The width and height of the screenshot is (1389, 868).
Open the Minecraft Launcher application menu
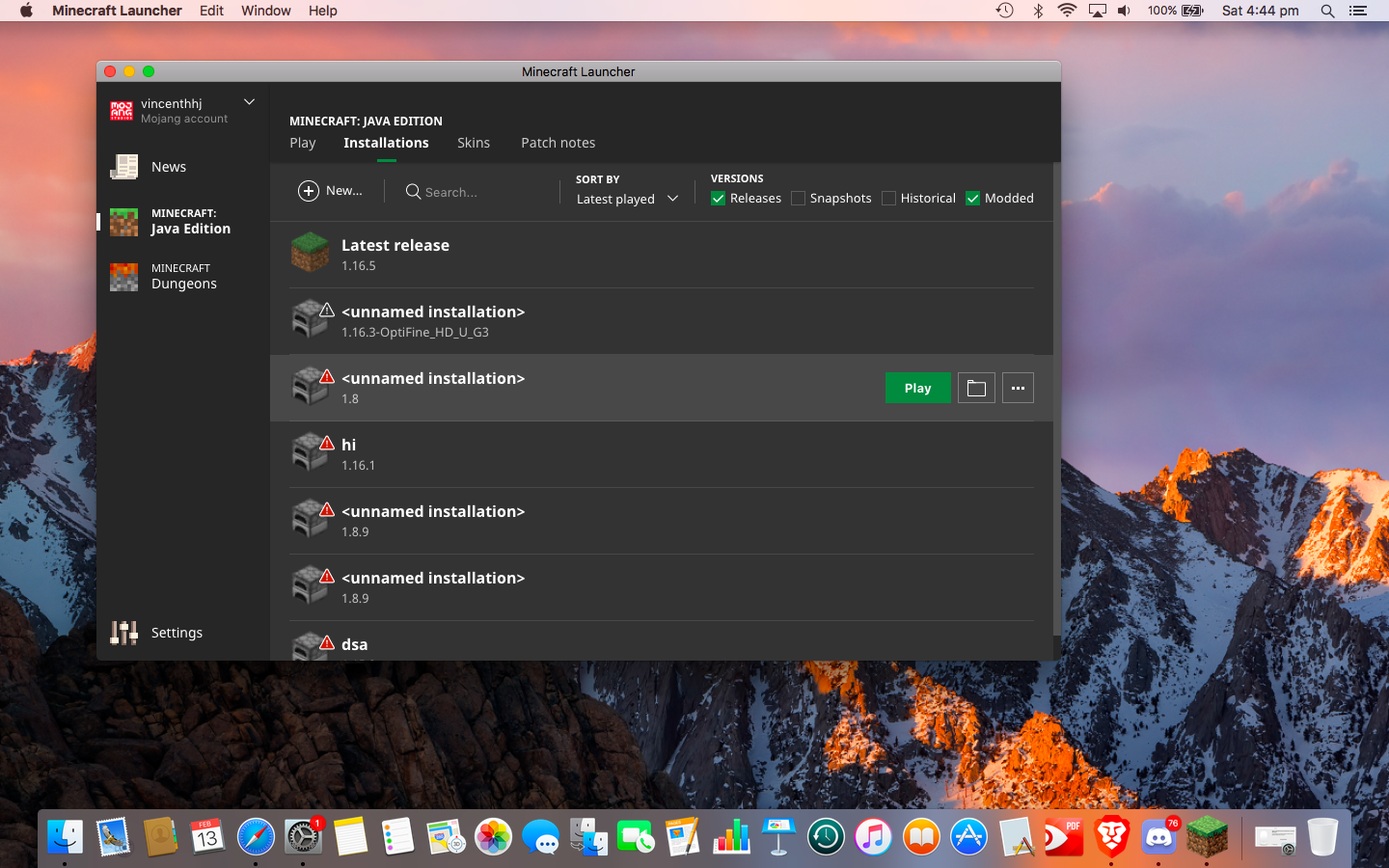click(x=117, y=11)
